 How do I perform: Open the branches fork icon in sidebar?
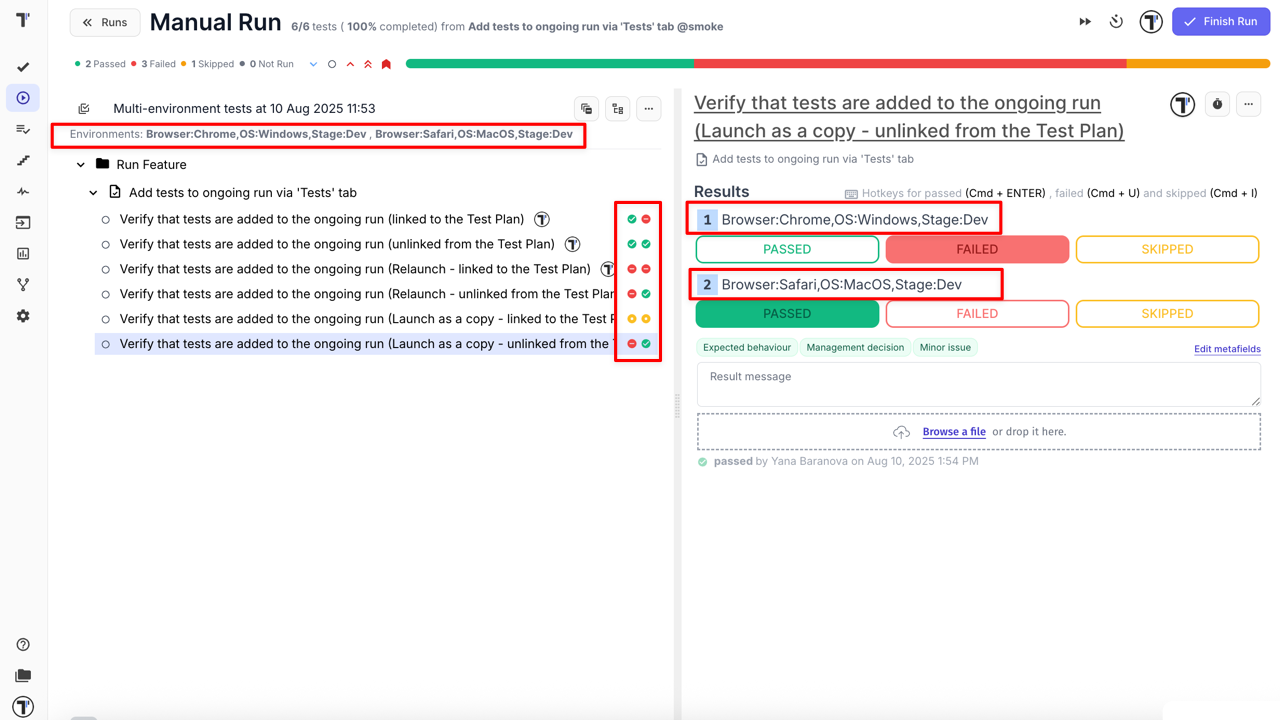click(x=23, y=285)
